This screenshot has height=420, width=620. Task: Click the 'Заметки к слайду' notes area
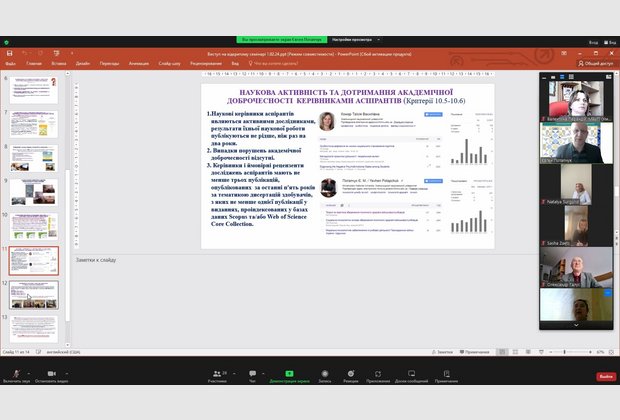[96, 260]
